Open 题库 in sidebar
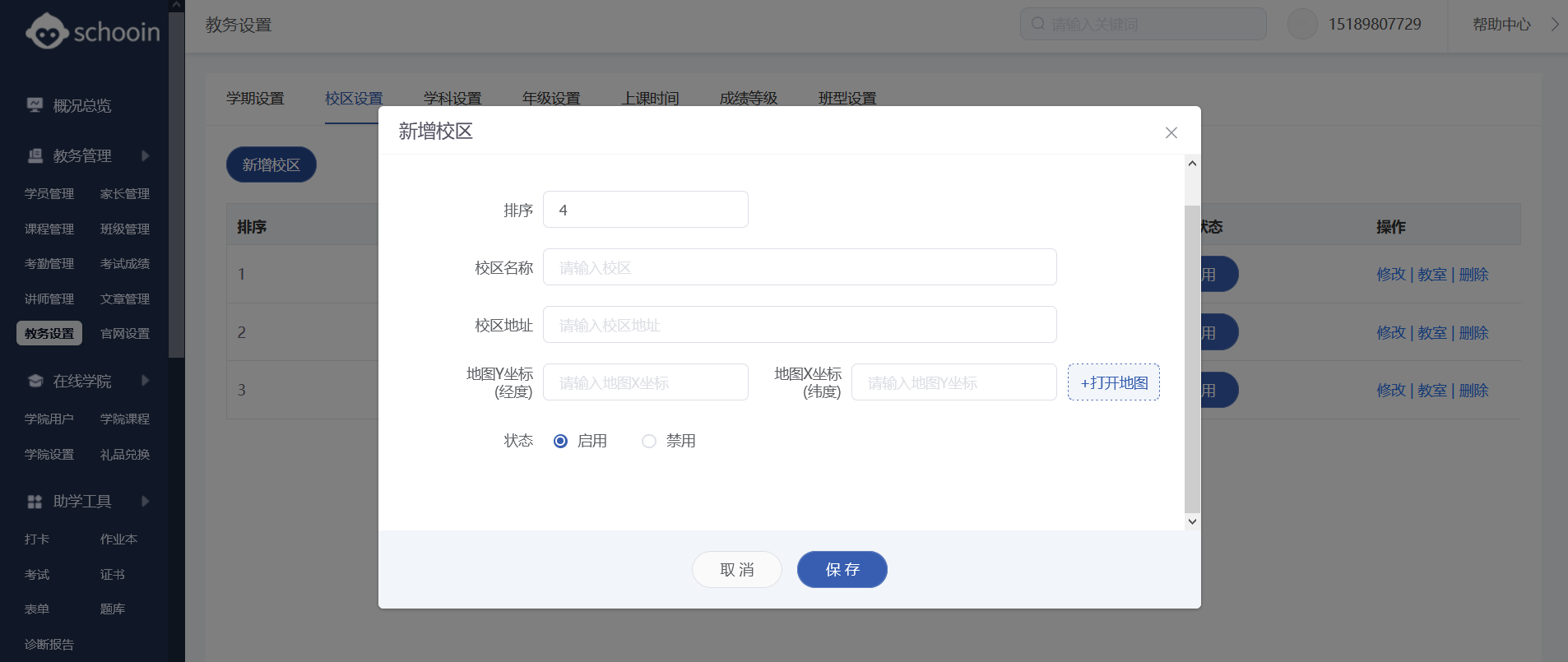This screenshot has height=662, width=1568. point(113,609)
